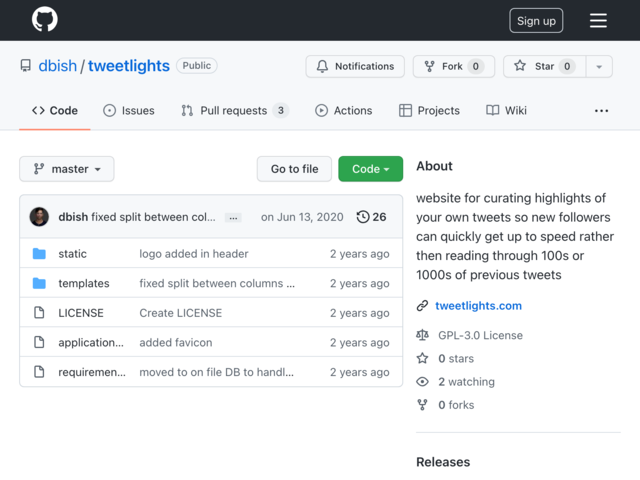Open the dbish commit author name

73,217
